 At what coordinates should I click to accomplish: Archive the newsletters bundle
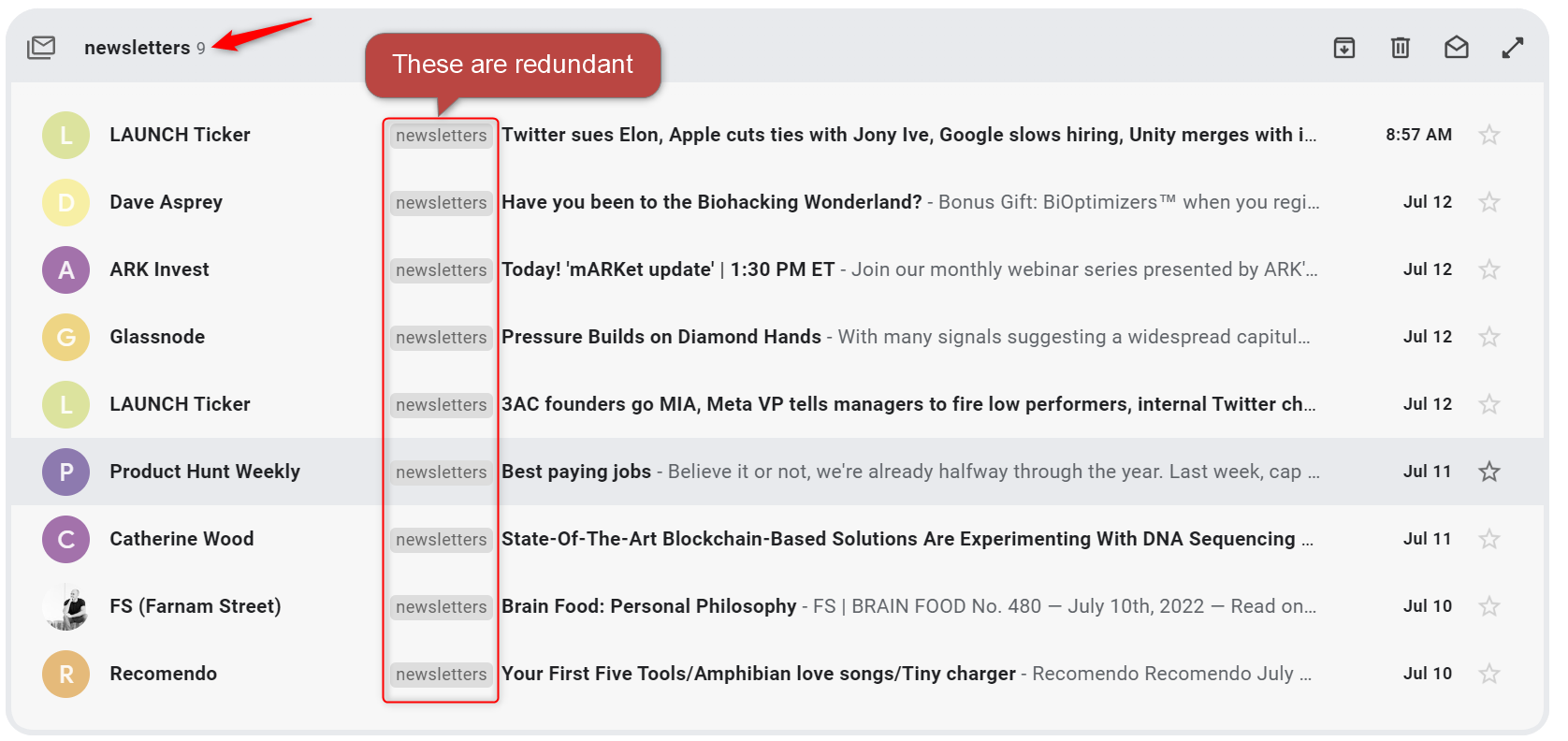click(x=1344, y=48)
